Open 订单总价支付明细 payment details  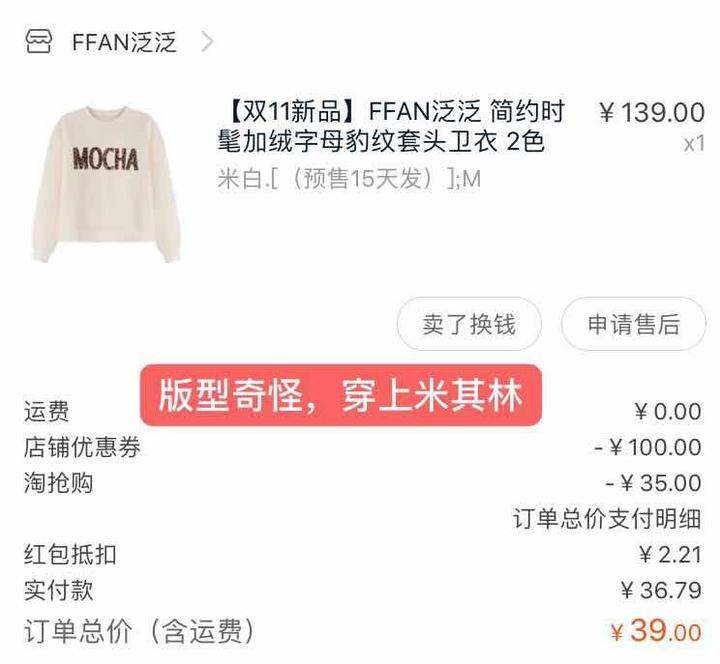607,518
